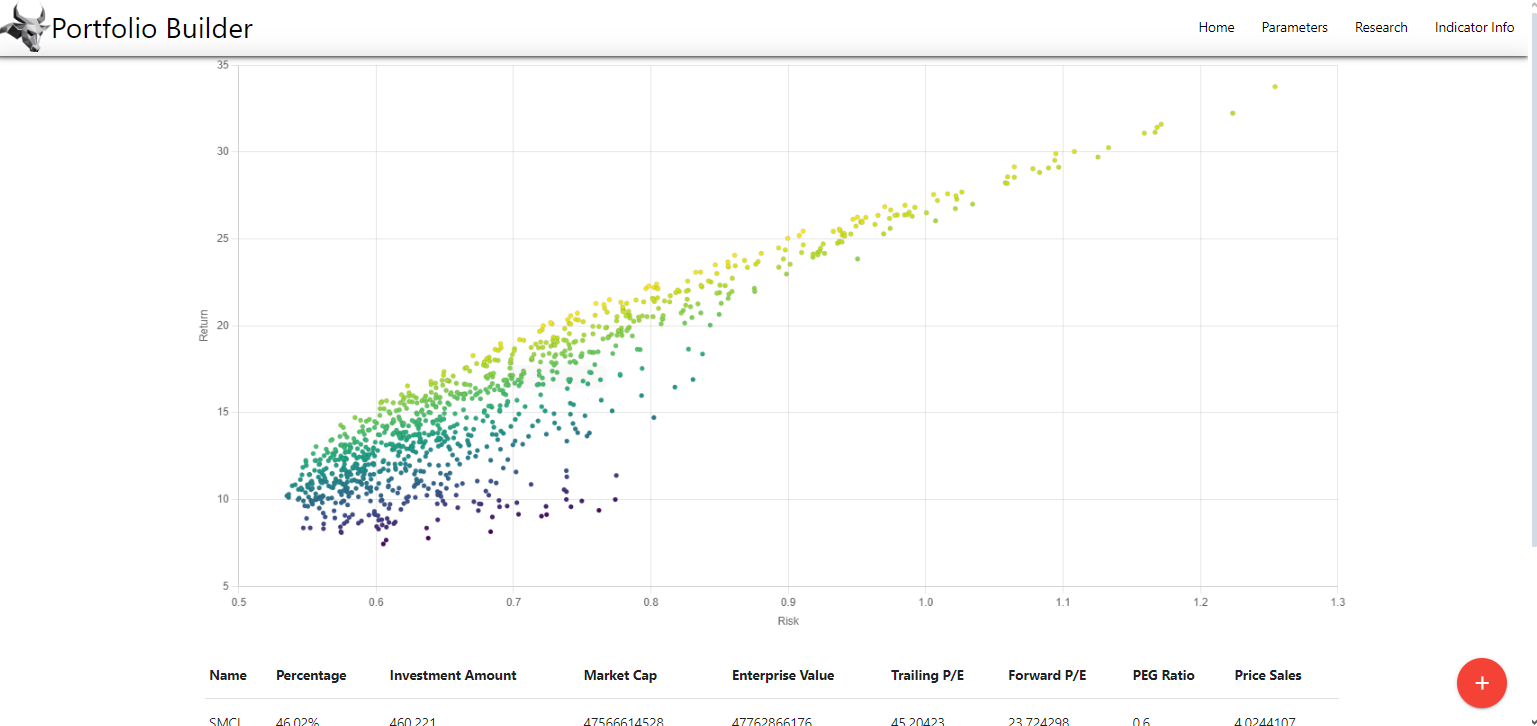The image size is (1537, 726).
Task: Select the second-highest yellow portfolio dot
Action: [1232, 113]
